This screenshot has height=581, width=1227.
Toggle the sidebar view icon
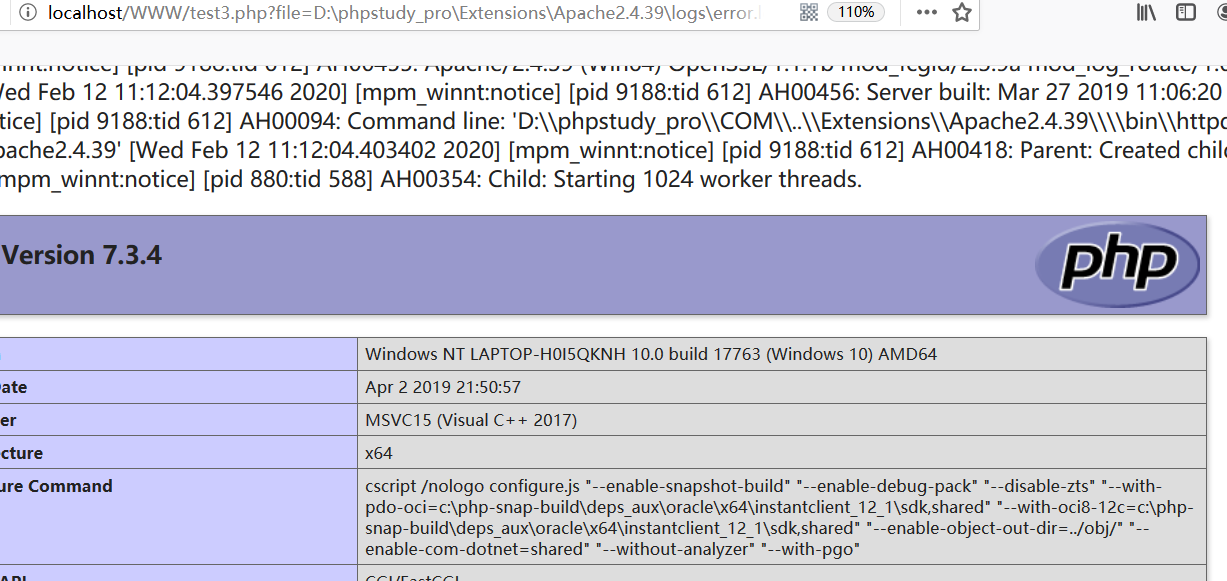tap(1186, 12)
